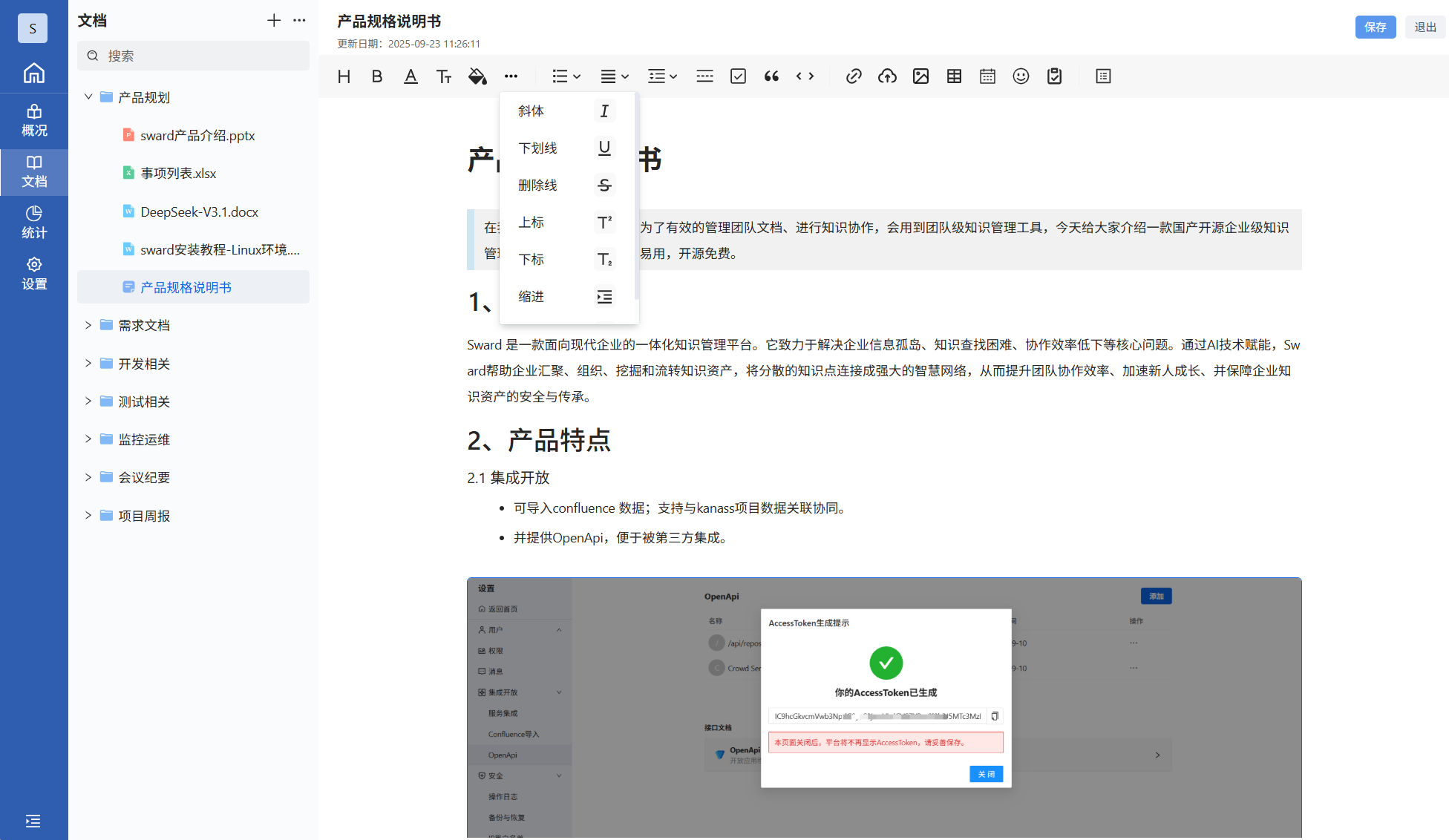
Task: Click the 退出 button
Action: (1425, 27)
